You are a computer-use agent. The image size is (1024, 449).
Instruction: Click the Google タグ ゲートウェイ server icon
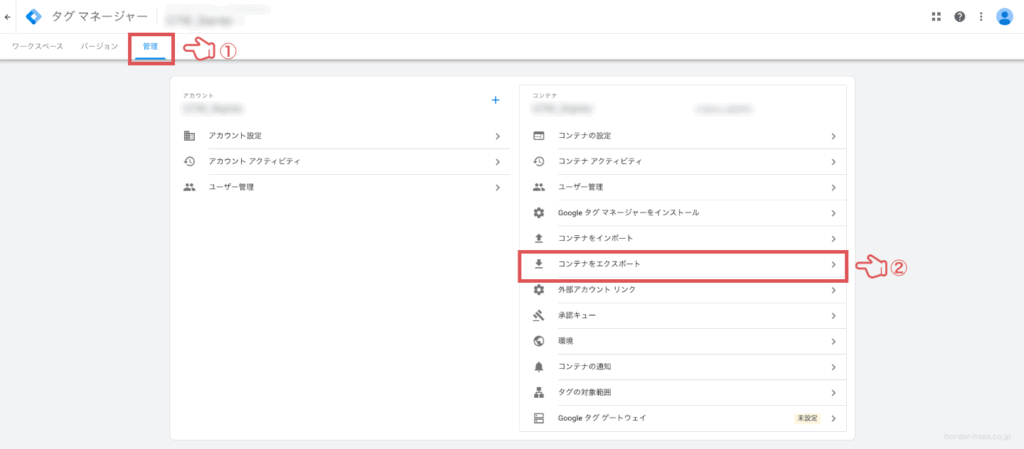(539, 418)
